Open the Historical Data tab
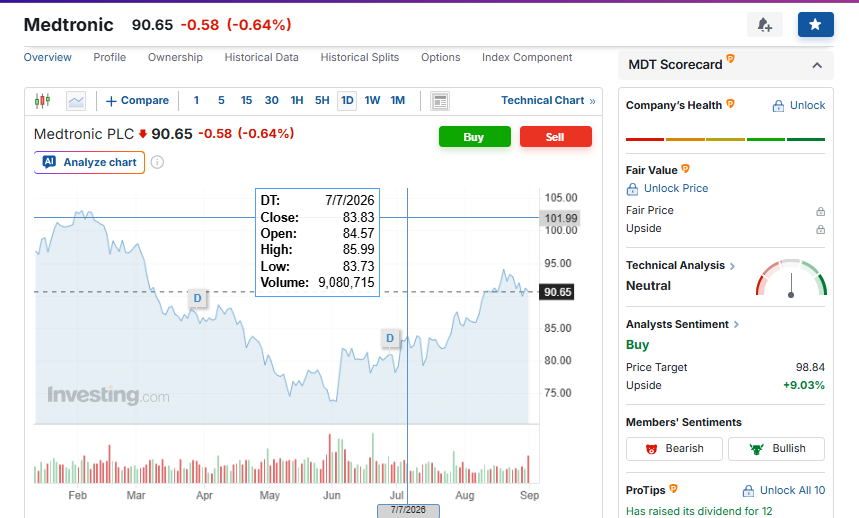The image size is (859, 518). 261,57
